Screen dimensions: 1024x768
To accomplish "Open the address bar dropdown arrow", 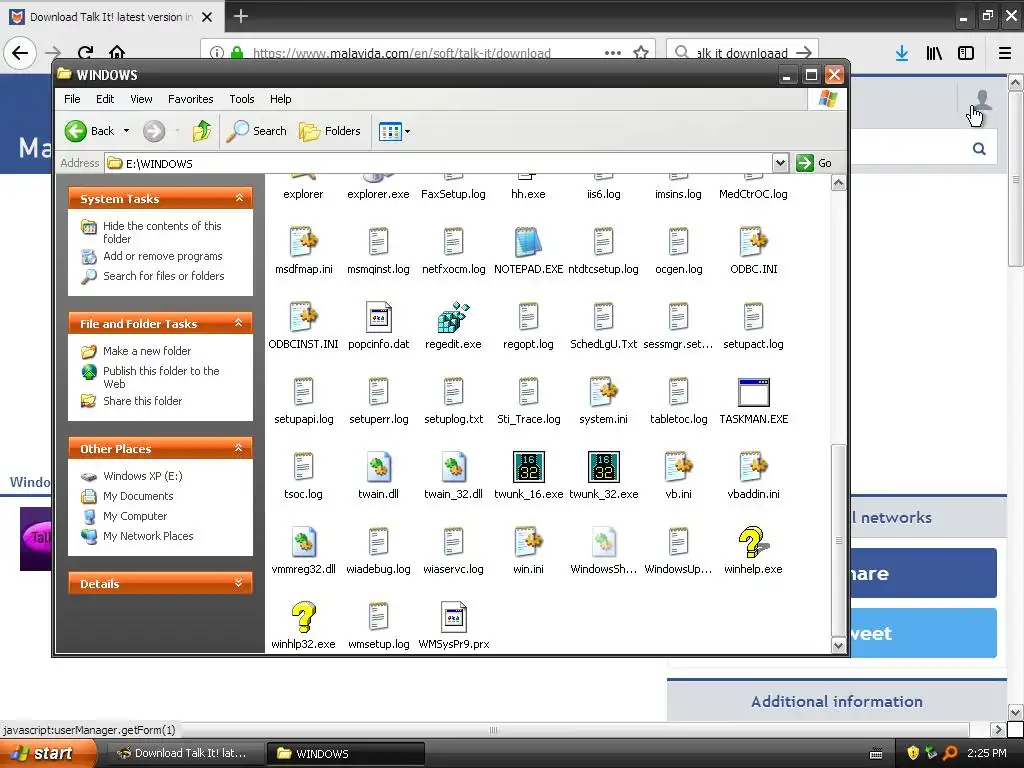I will coord(780,163).
